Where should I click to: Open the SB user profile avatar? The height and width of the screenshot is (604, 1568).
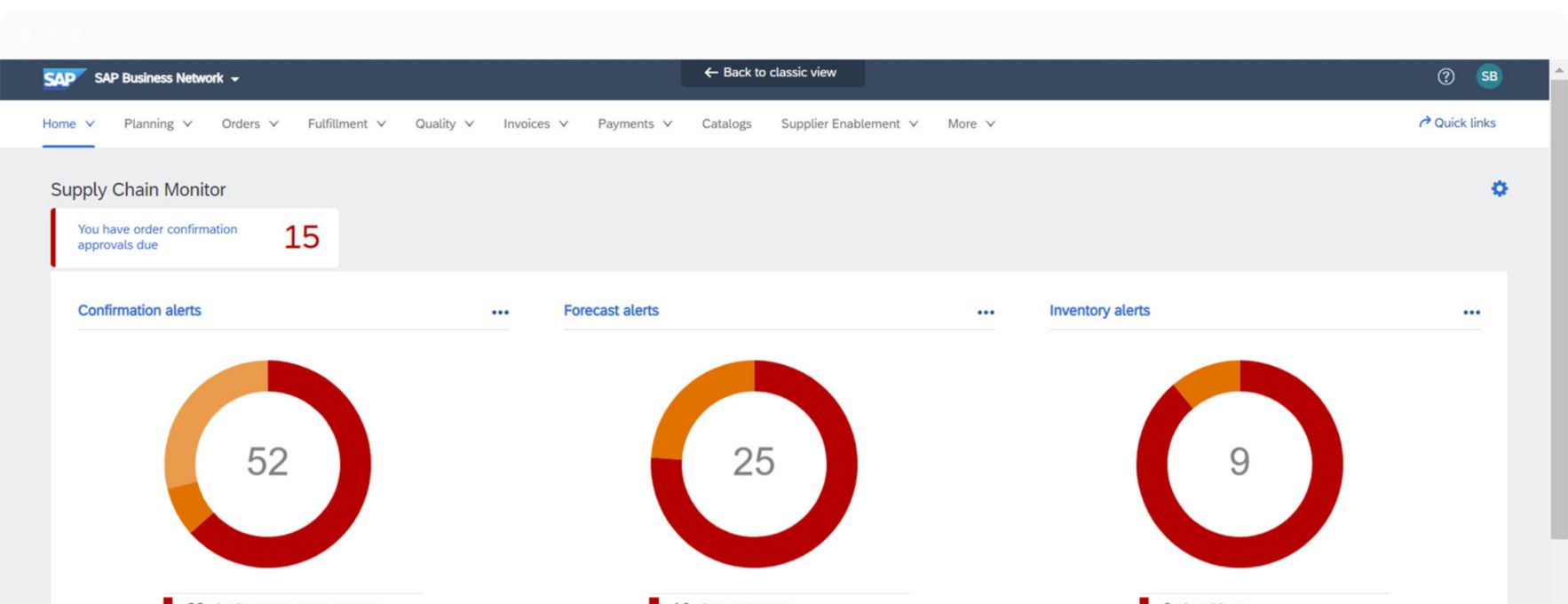tap(1489, 76)
